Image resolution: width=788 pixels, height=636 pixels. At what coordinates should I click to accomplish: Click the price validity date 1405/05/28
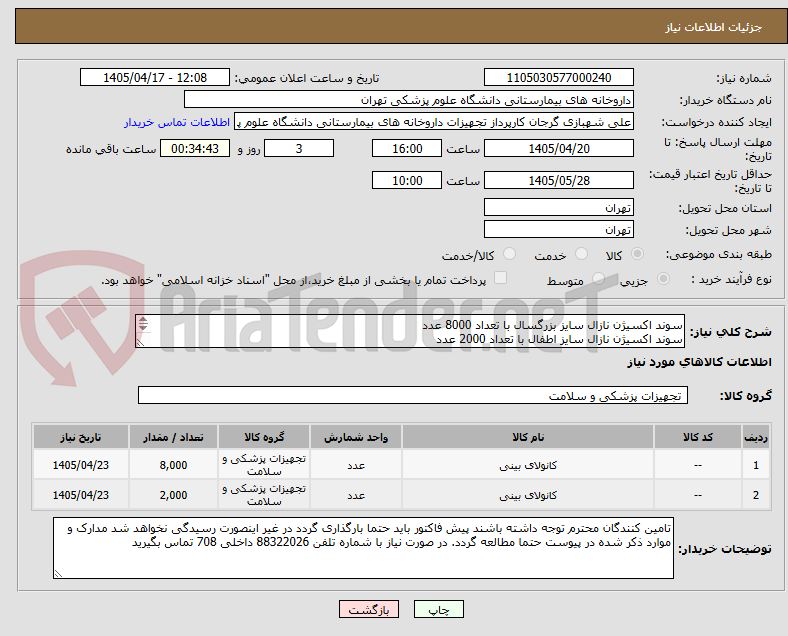point(558,180)
